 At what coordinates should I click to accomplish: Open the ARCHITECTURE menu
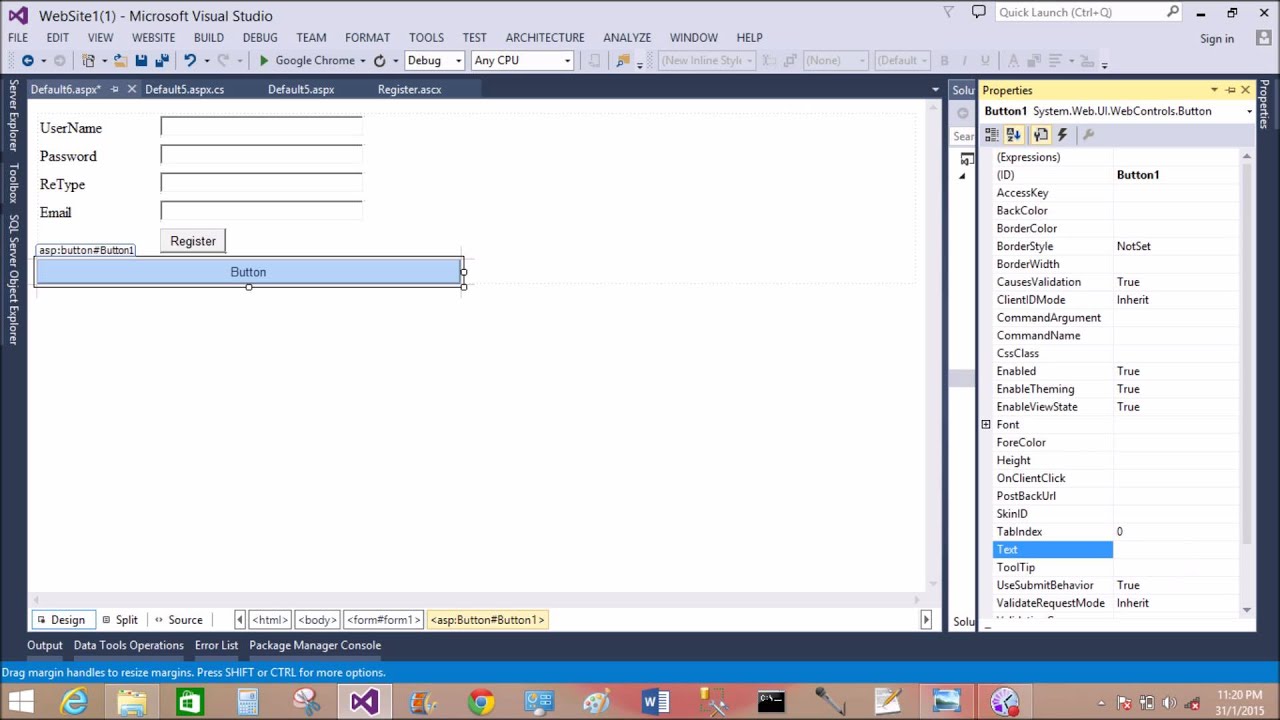pos(545,37)
